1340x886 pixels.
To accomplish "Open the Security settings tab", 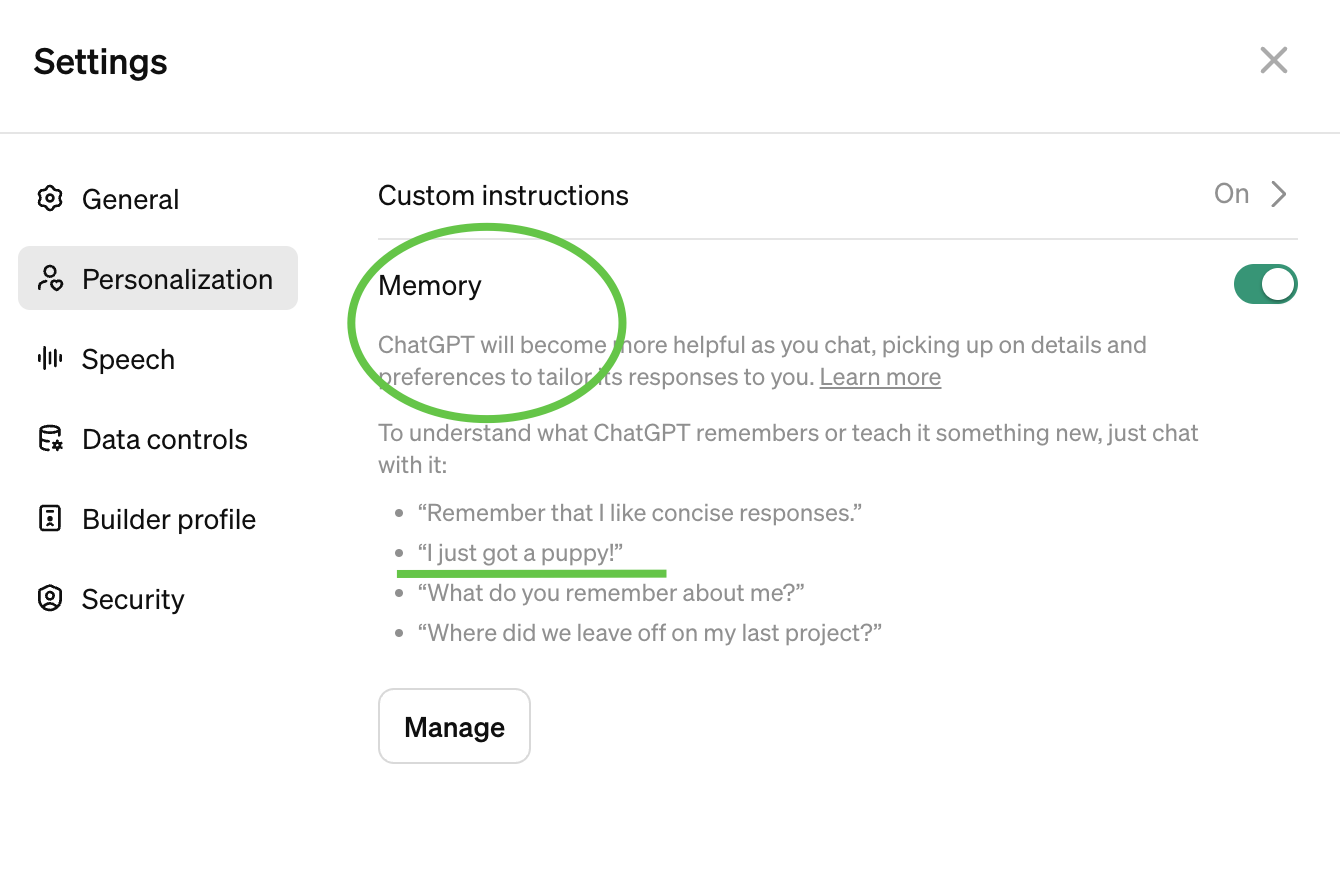I will click(133, 599).
